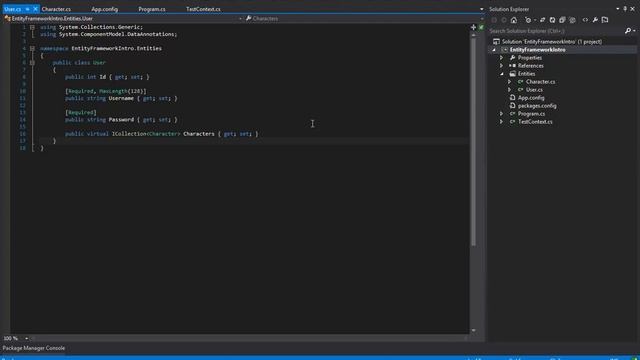Click the scroll down arrow of editor

473,330
